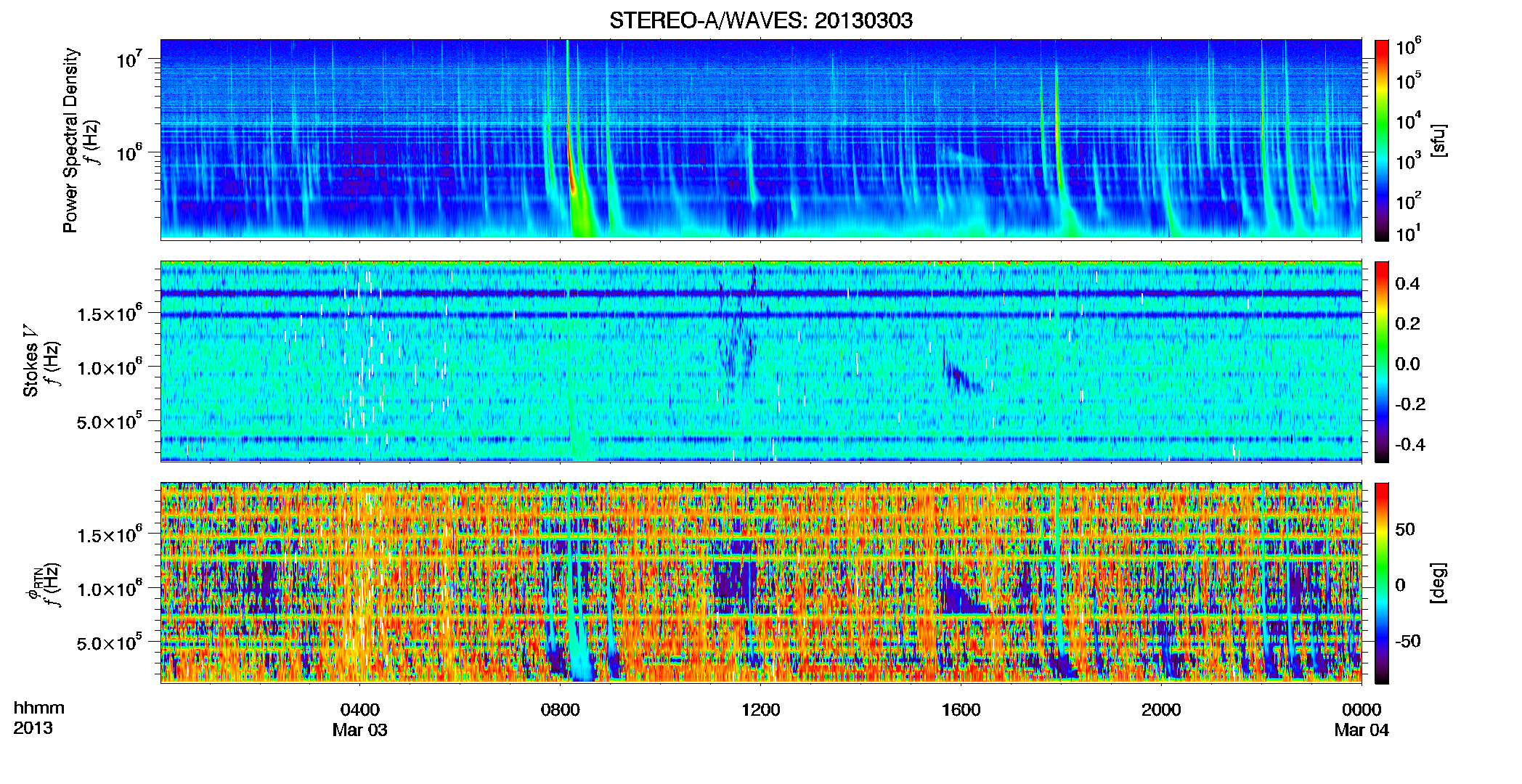This screenshot has height=784, width=1522.
Task: Click the power spectral density color bar
Action: [1381, 140]
